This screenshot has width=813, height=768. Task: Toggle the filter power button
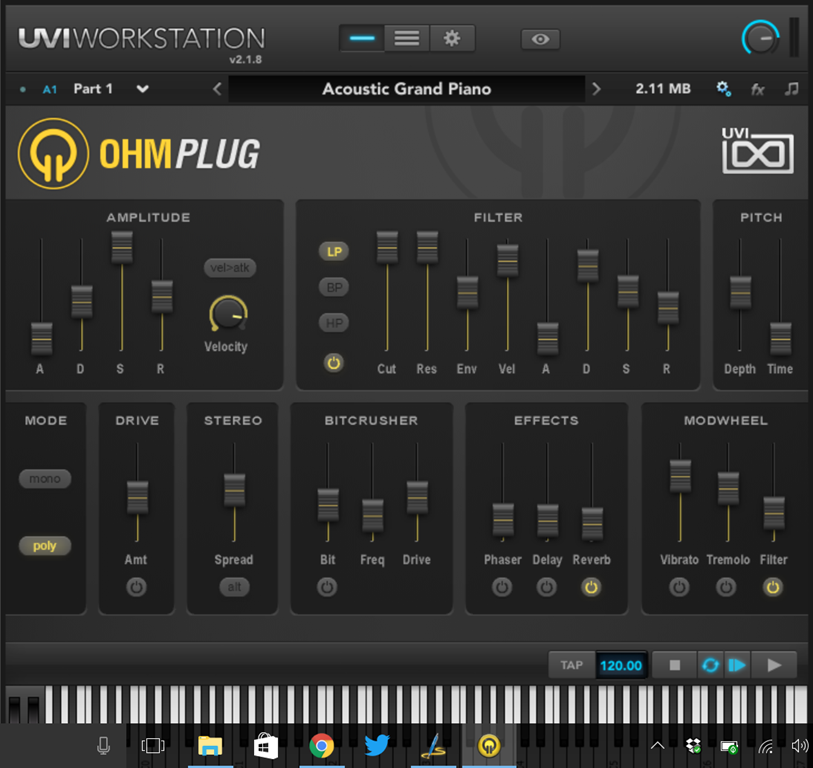[334, 362]
